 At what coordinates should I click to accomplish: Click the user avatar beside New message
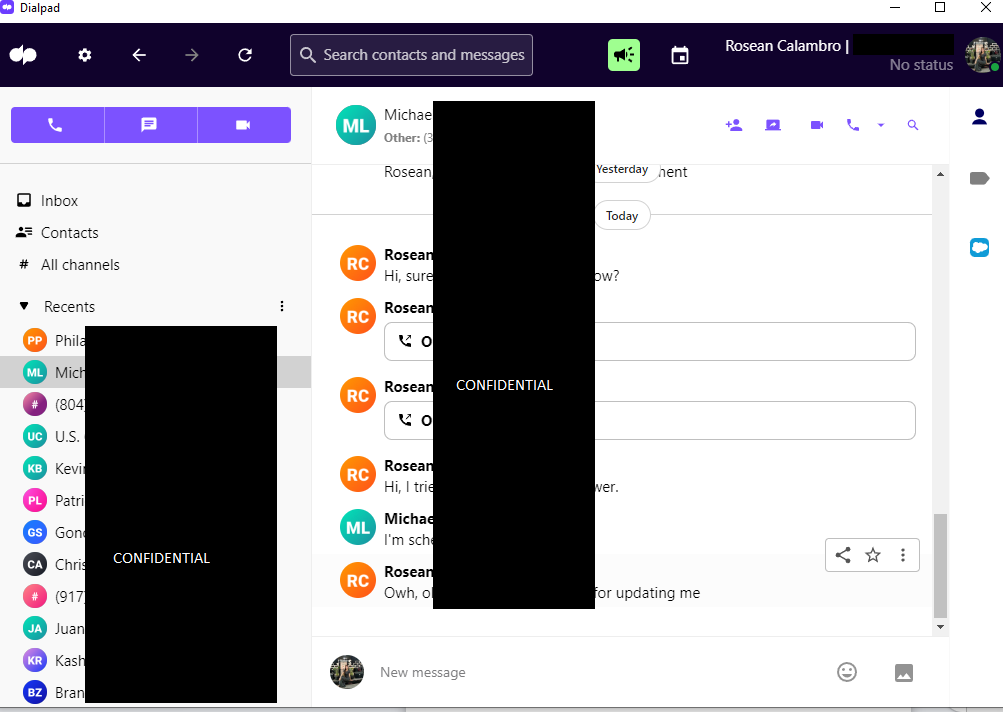click(347, 672)
